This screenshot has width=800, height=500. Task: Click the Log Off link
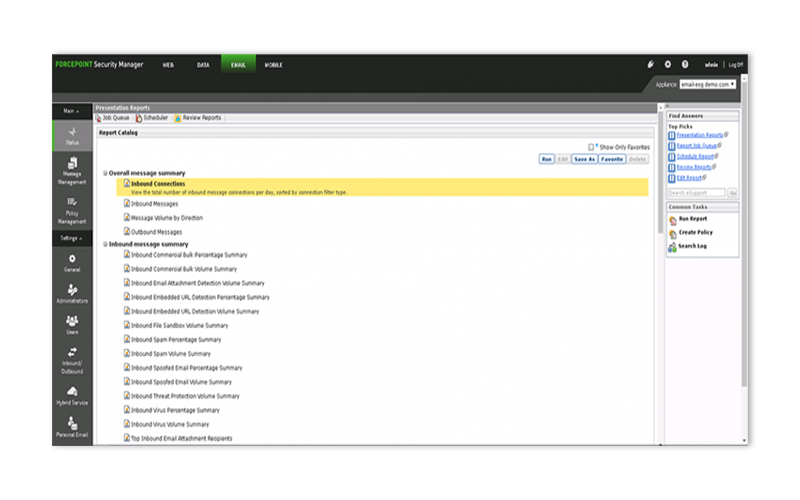pos(736,65)
